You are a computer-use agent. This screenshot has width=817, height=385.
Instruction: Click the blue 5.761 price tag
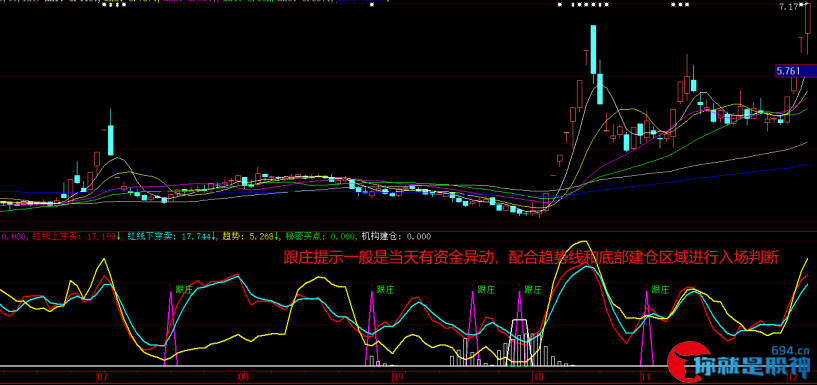point(795,71)
